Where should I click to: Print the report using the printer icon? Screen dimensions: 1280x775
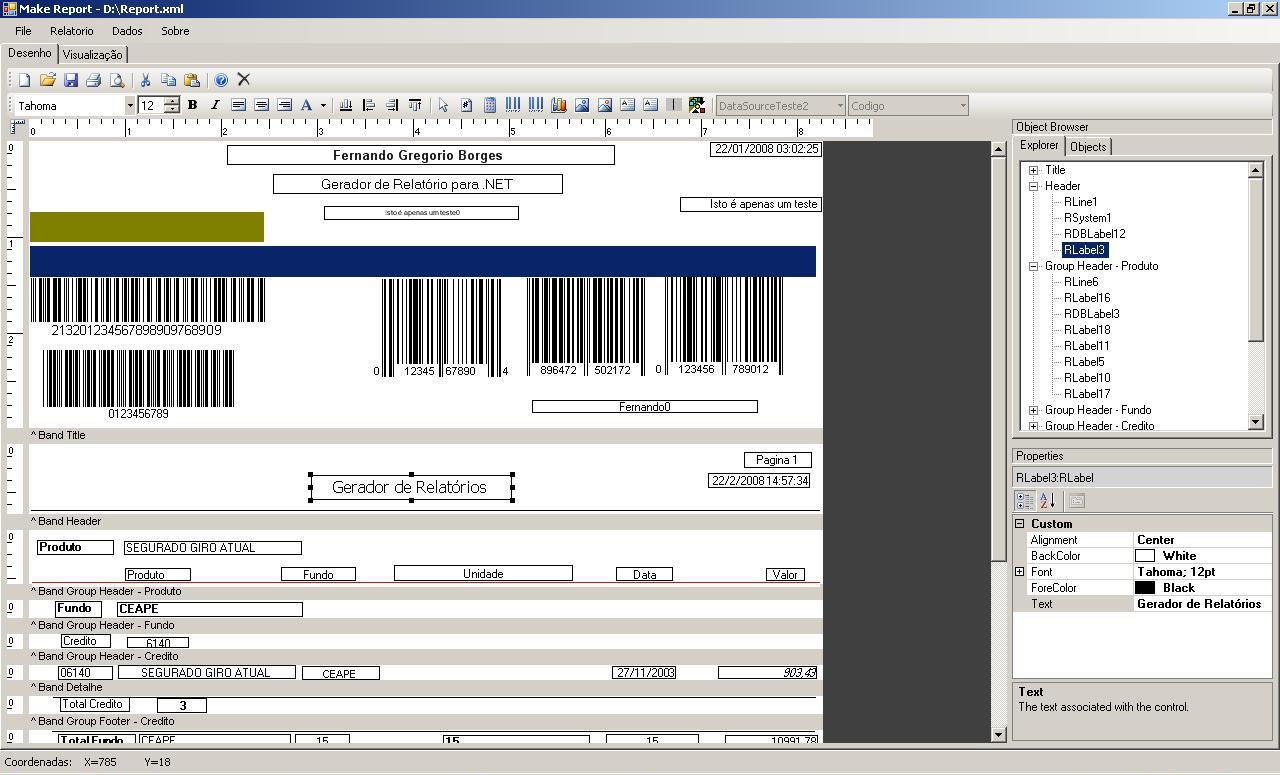[93, 80]
